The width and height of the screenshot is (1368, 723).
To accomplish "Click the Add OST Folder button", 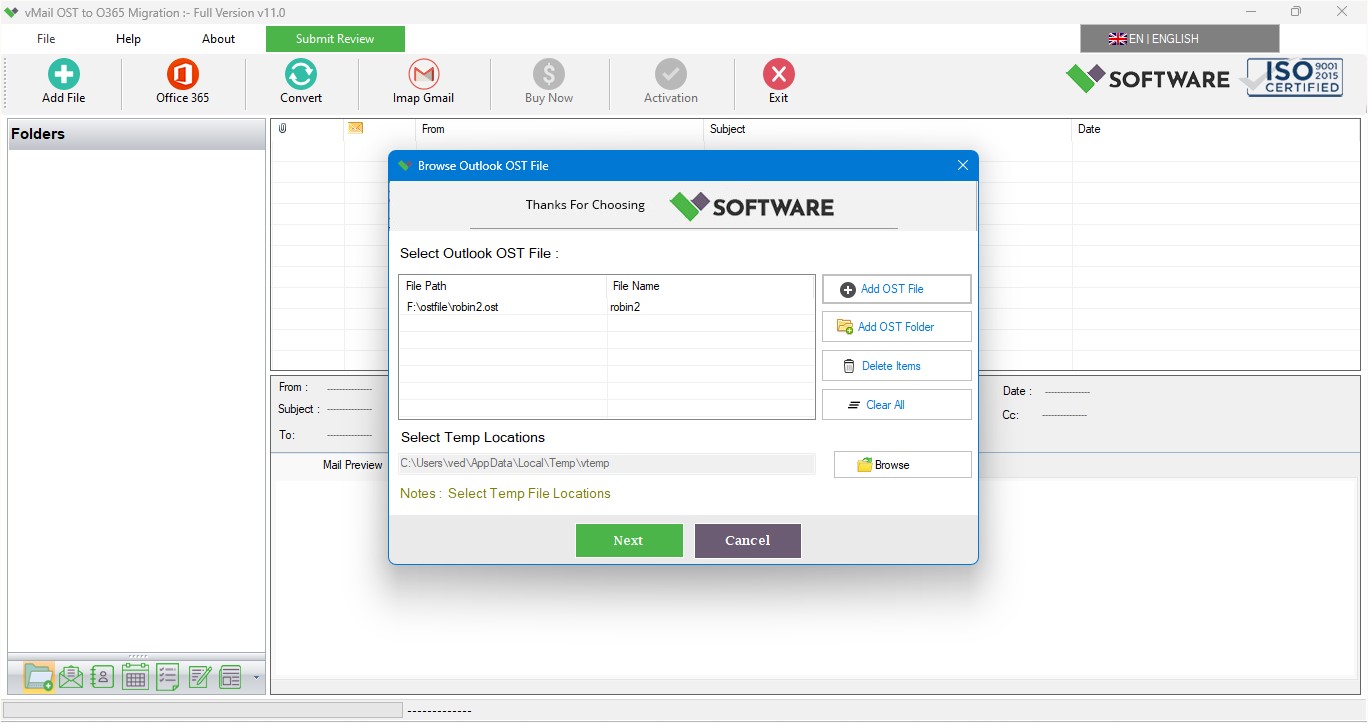I will 896,327.
